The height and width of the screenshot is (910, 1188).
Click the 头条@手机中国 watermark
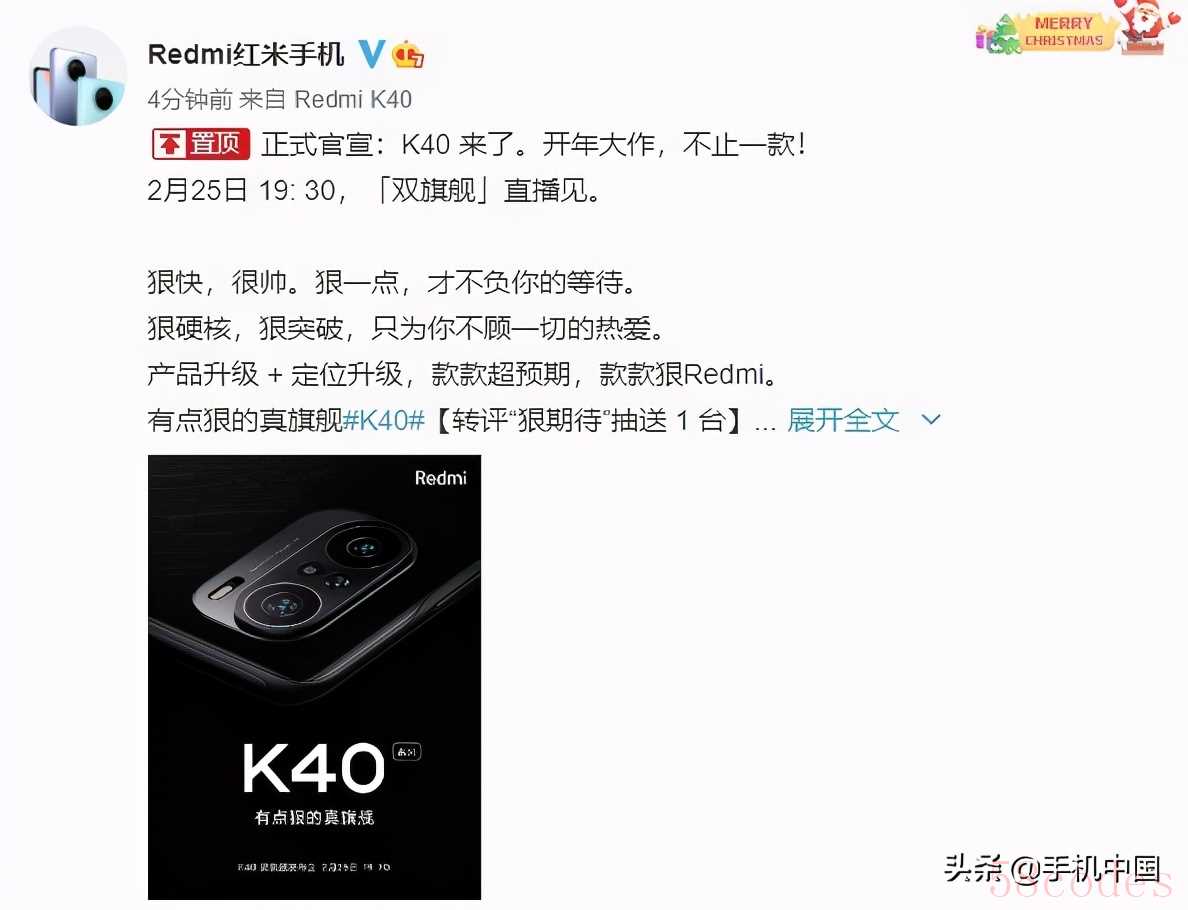(x=1052, y=869)
